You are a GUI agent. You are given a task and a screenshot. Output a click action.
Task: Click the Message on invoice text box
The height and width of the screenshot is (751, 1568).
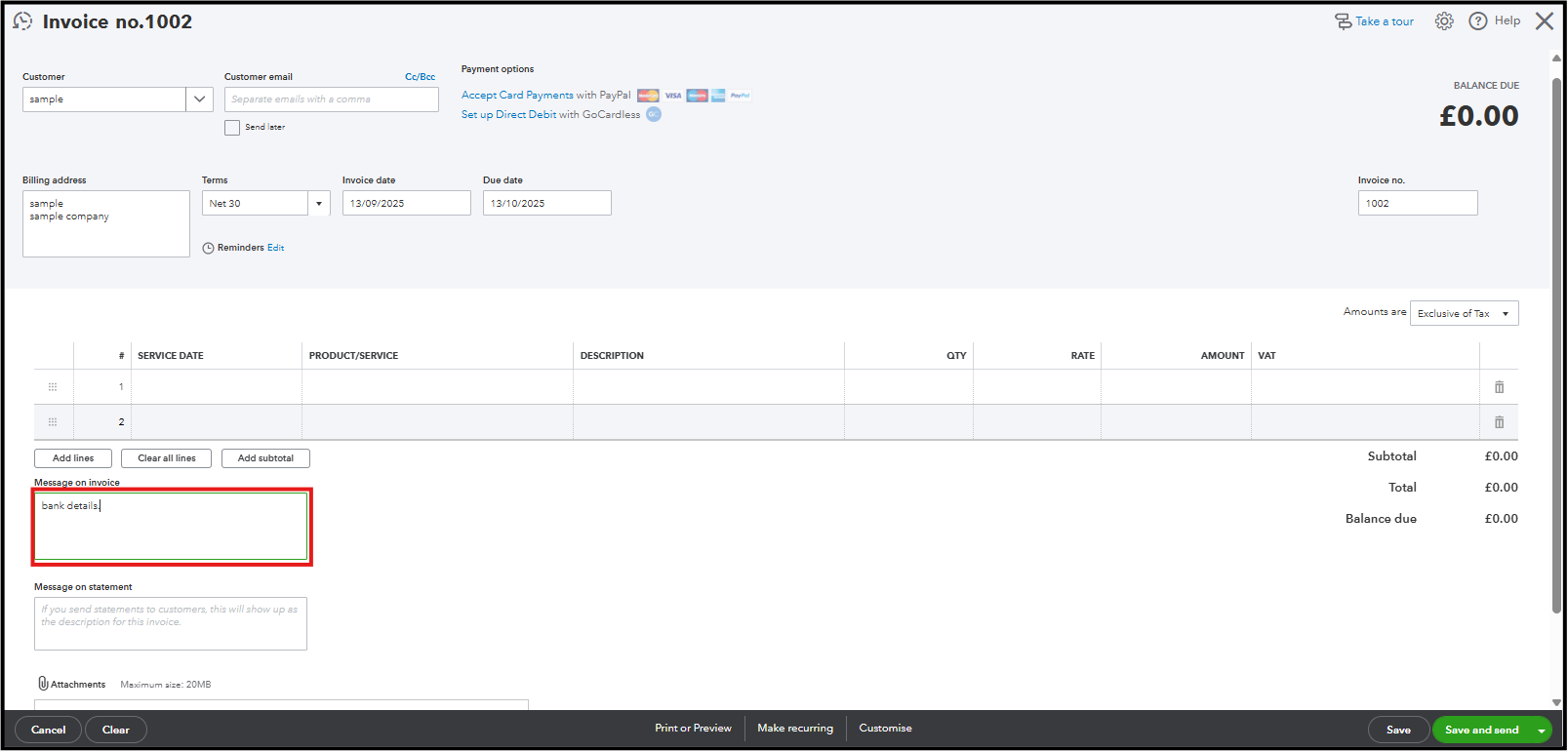click(171, 527)
